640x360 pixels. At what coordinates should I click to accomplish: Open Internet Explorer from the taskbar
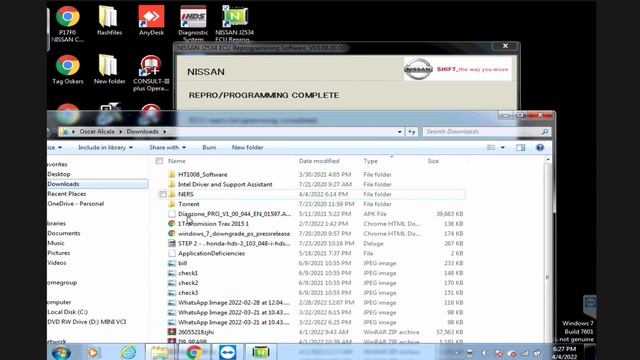point(128,352)
